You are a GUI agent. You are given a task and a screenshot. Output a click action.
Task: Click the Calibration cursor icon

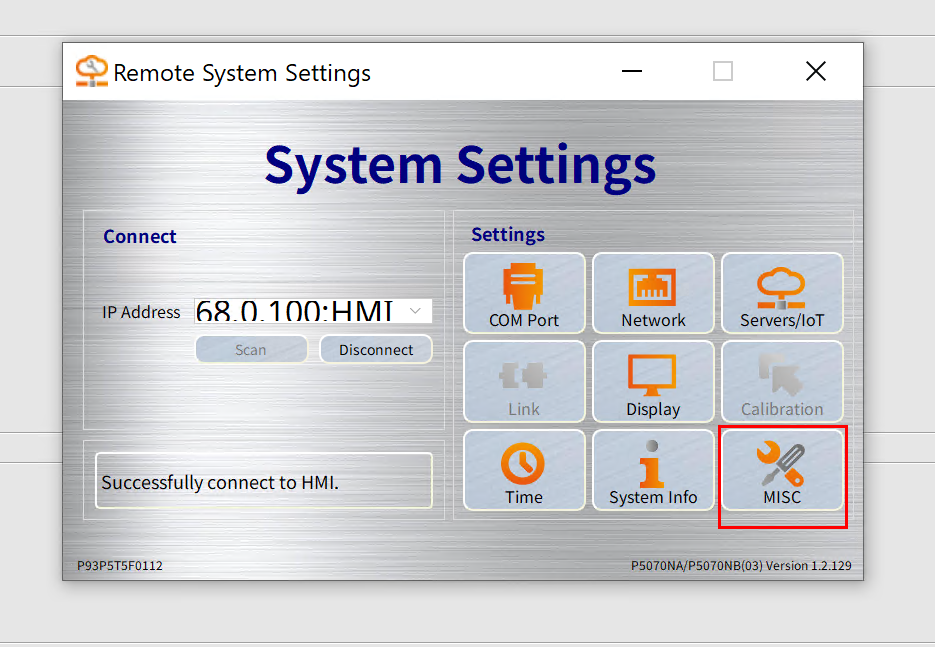[x=782, y=381]
